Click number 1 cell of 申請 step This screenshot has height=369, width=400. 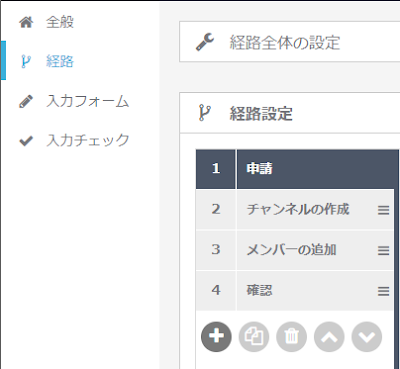[216, 169]
